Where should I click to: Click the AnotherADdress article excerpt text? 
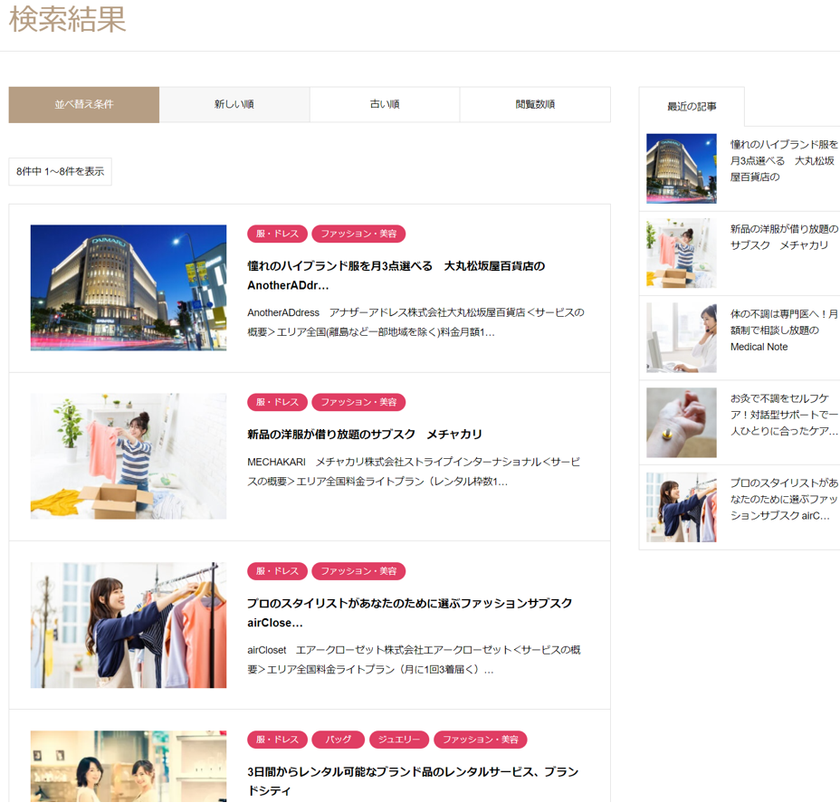pos(416,322)
